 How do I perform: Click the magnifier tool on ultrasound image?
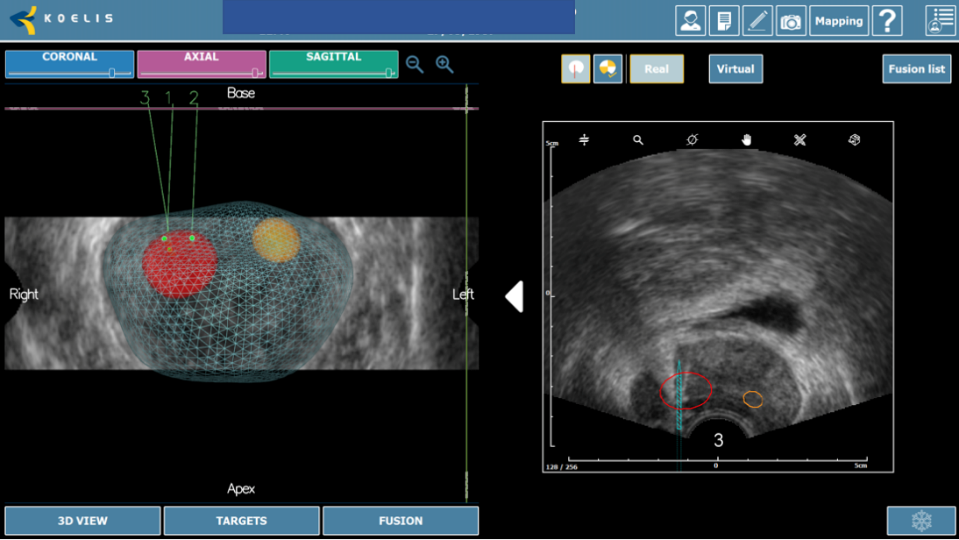(638, 140)
